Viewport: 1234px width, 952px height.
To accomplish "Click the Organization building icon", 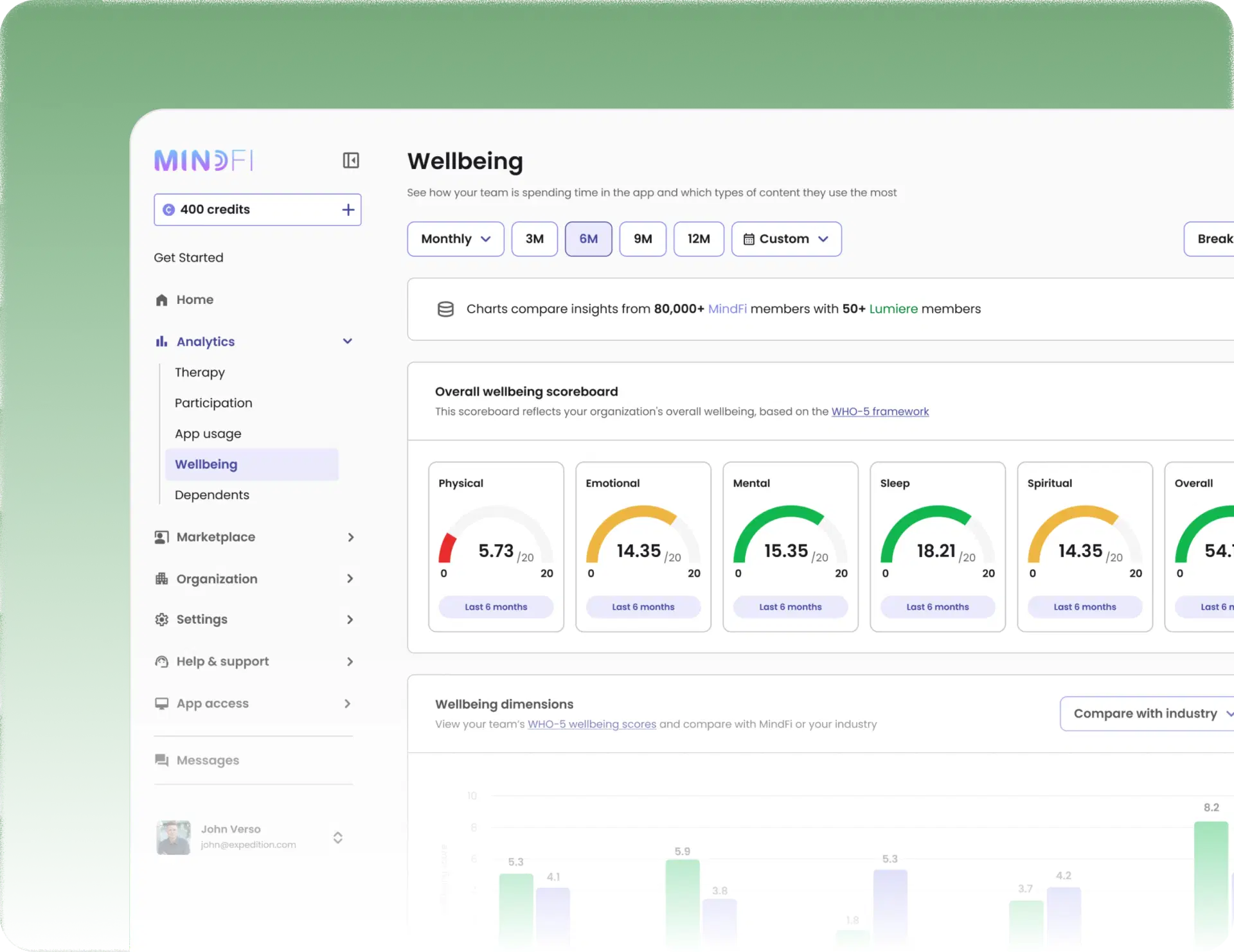I will 161,579.
